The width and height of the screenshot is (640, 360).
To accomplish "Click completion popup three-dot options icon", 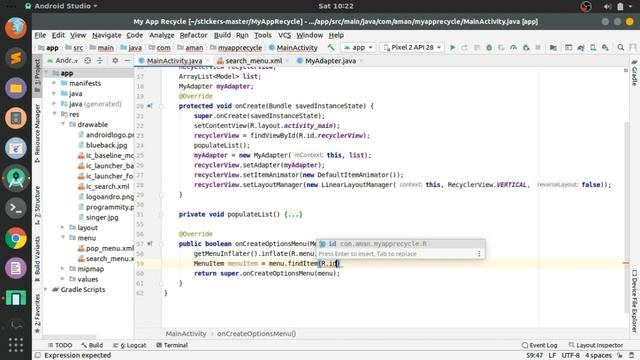I will point(479,254).
